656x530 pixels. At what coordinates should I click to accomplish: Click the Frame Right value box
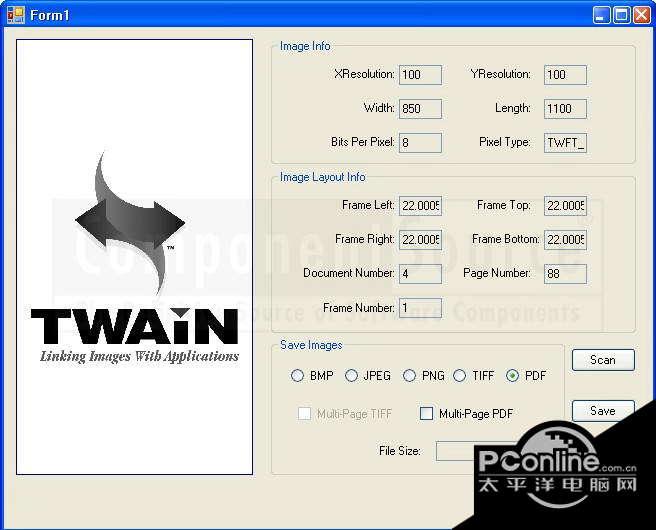point(420,240)
